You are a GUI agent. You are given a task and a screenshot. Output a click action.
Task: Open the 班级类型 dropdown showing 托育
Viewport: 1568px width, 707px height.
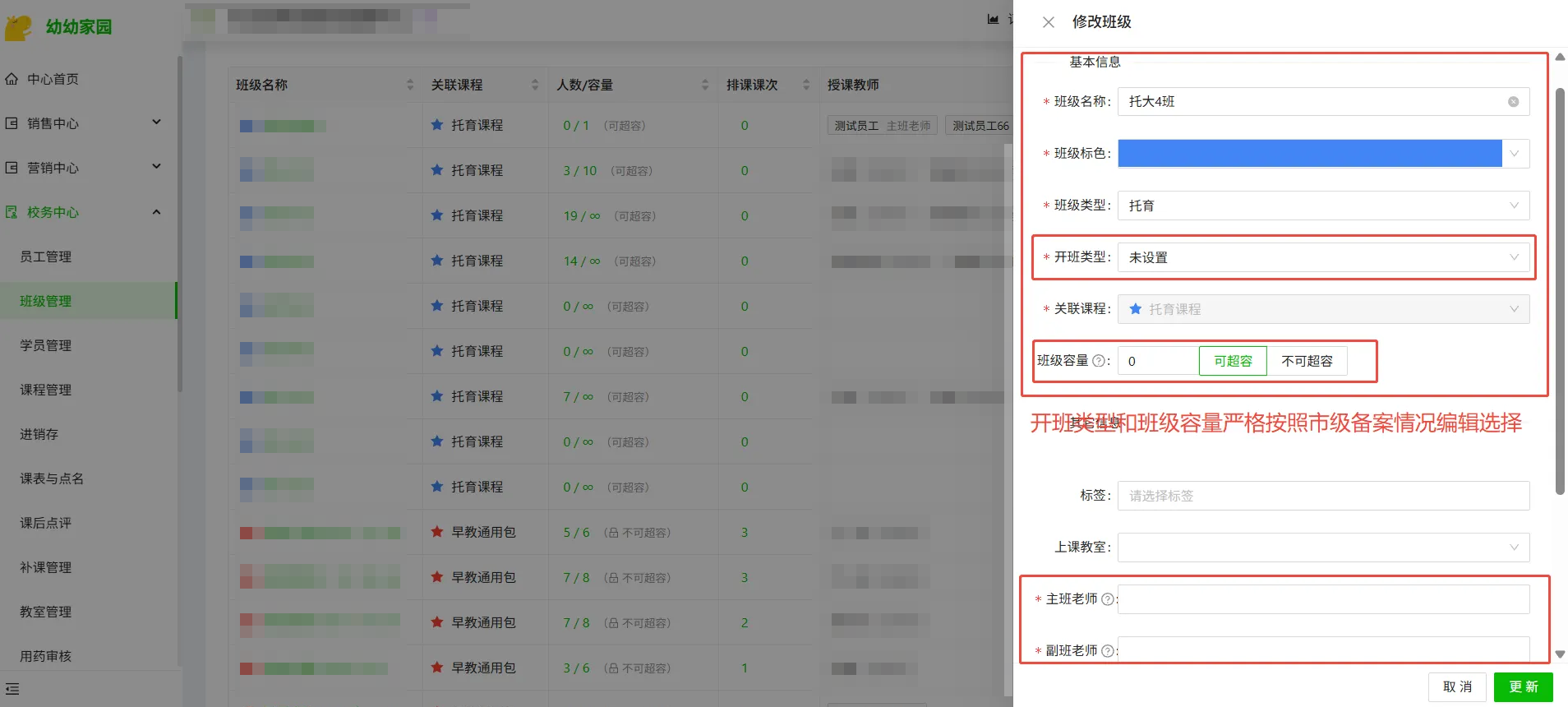point(1323,206)
